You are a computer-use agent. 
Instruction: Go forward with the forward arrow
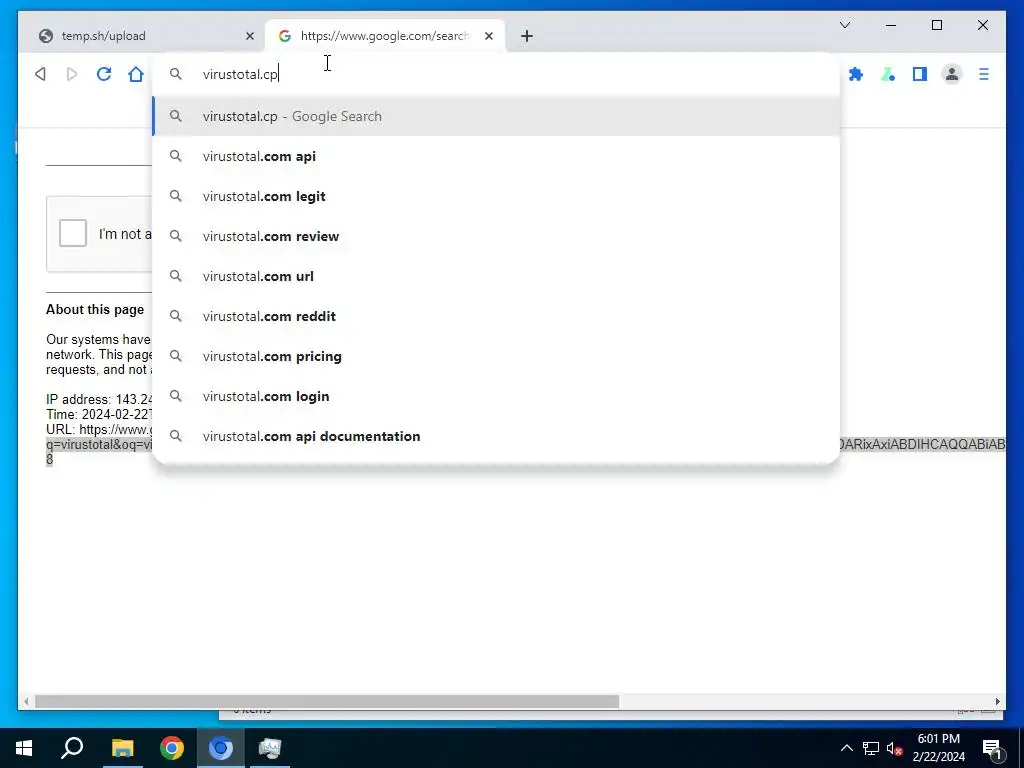72,74
